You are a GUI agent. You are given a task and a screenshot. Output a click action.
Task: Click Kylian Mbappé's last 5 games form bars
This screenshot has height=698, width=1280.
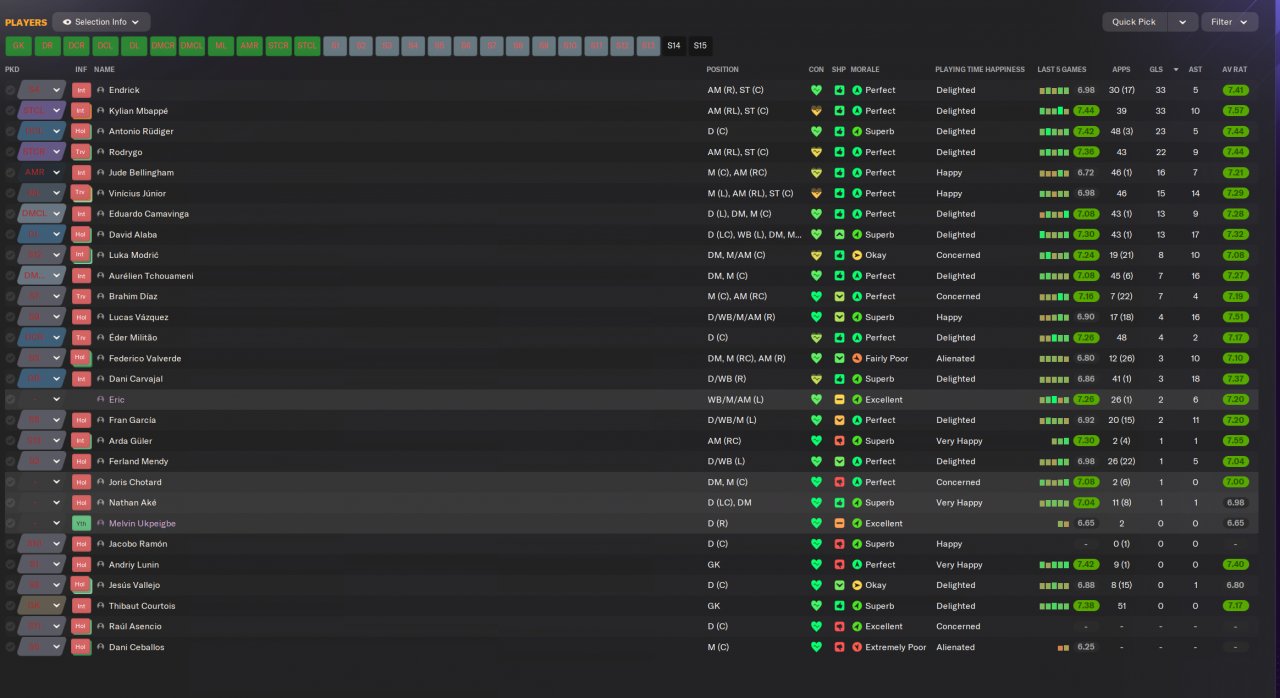(x=1054, y=111)
